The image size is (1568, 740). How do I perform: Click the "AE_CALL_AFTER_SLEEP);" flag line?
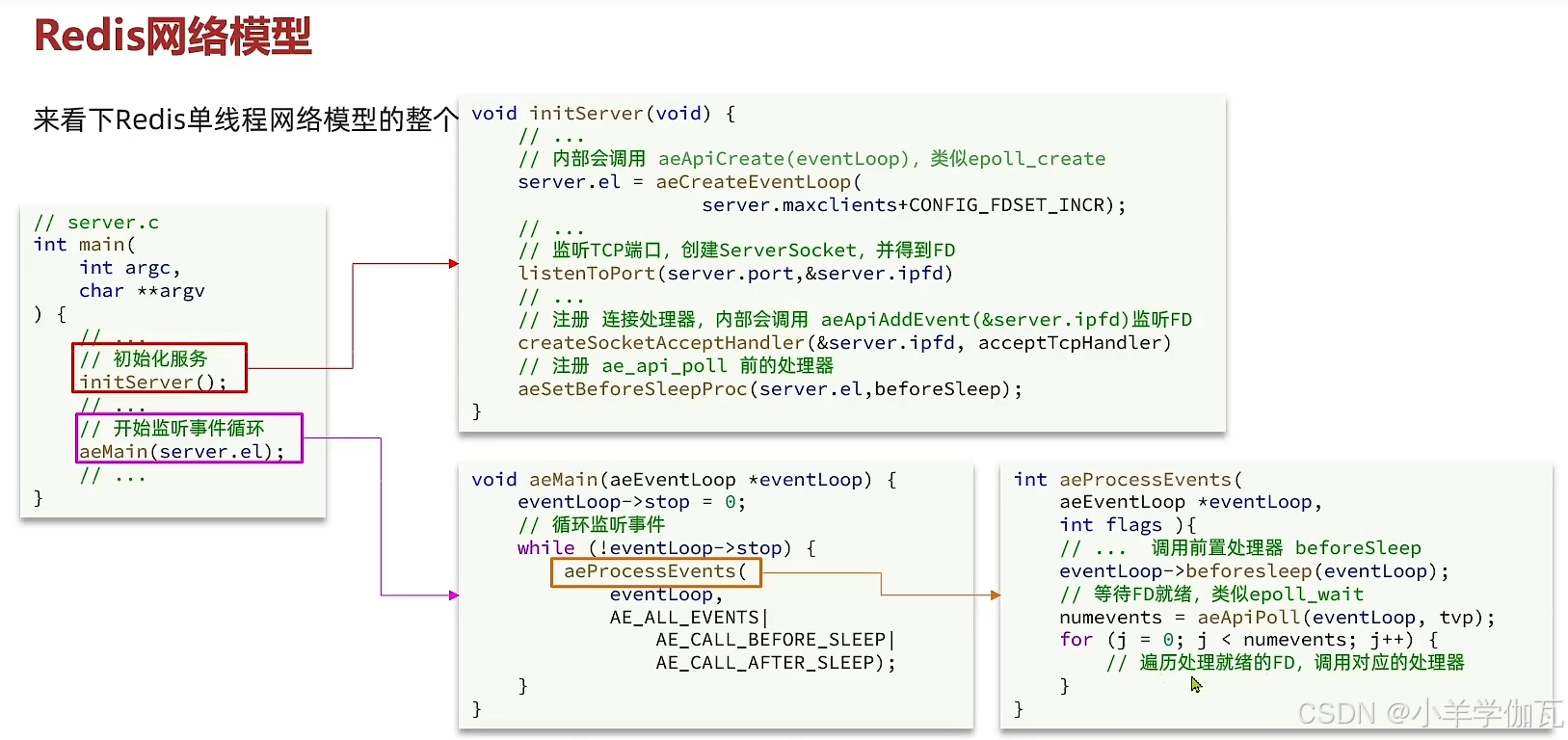point(776,663)
